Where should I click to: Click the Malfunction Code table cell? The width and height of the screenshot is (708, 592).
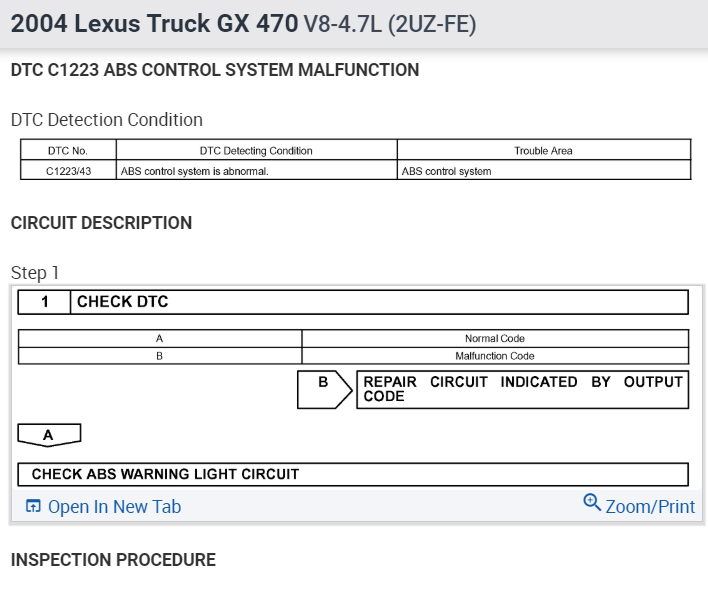click(494, 356)
